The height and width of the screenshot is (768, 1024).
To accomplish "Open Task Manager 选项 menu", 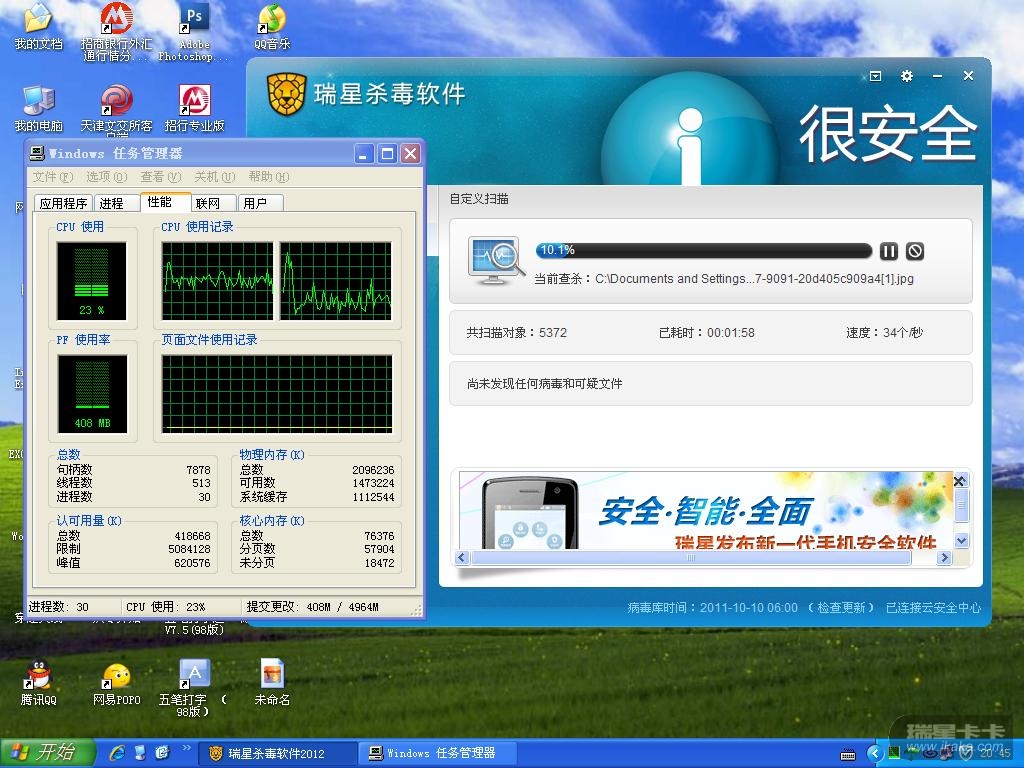I will (106, 177).
